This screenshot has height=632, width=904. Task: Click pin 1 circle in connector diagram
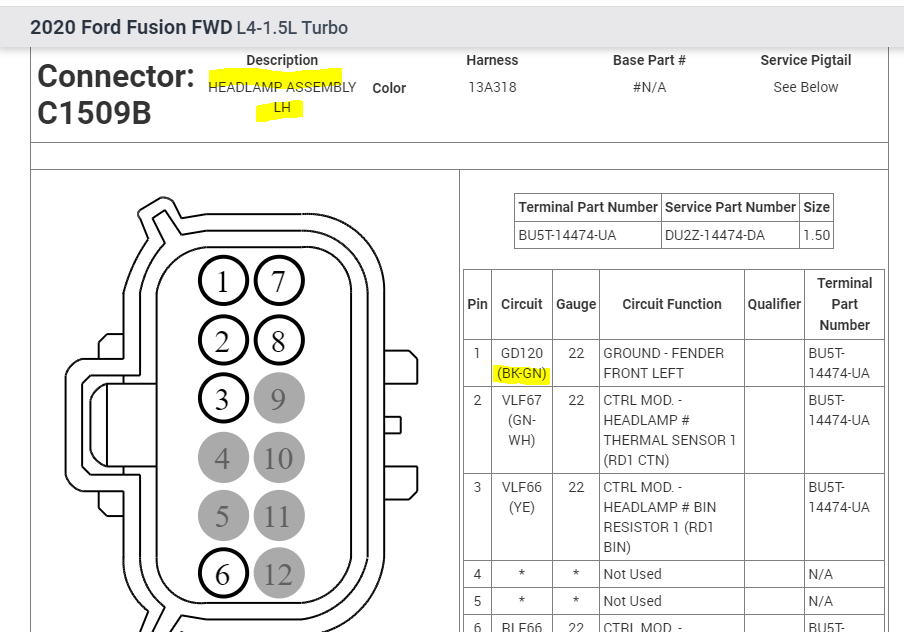(x=223, y=281)
